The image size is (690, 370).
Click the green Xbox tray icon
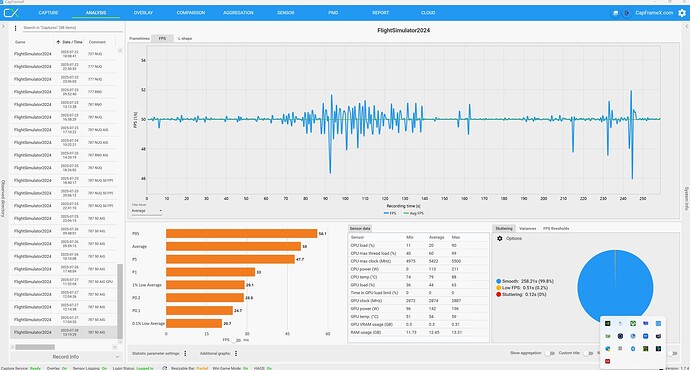pos(633,323)
